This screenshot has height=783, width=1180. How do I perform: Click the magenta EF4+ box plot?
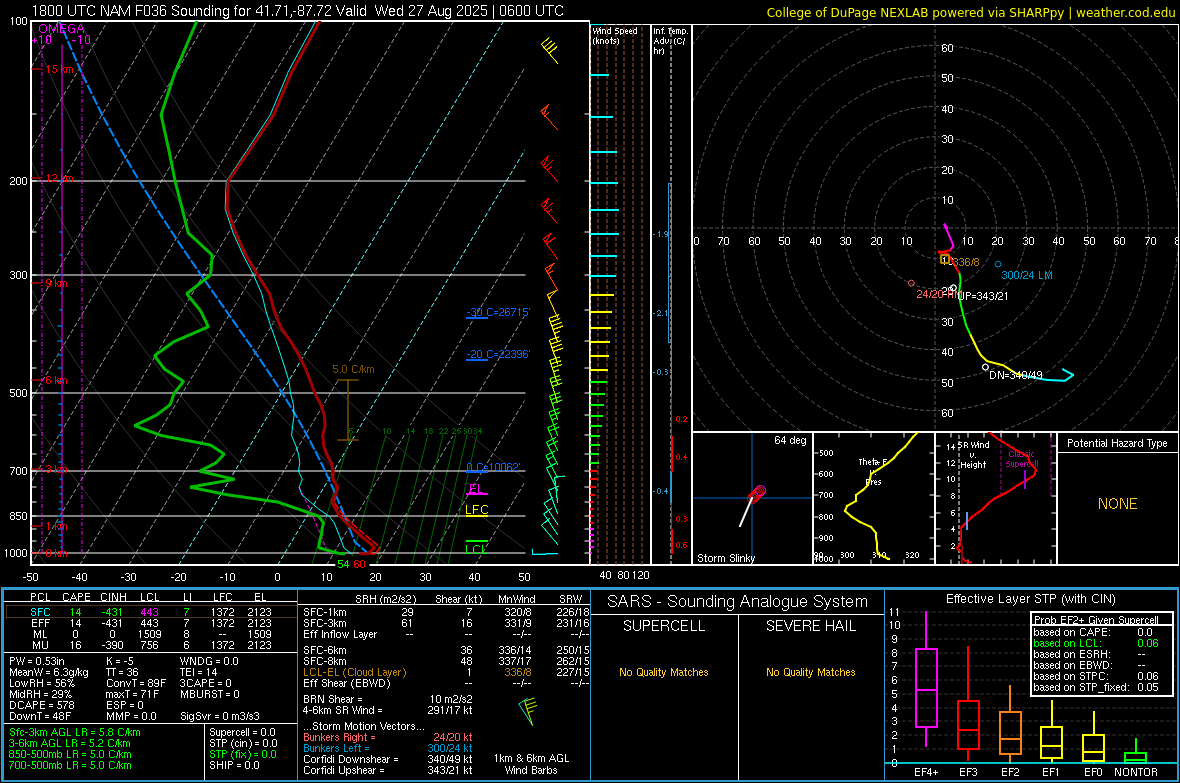[x=926, y=679]
